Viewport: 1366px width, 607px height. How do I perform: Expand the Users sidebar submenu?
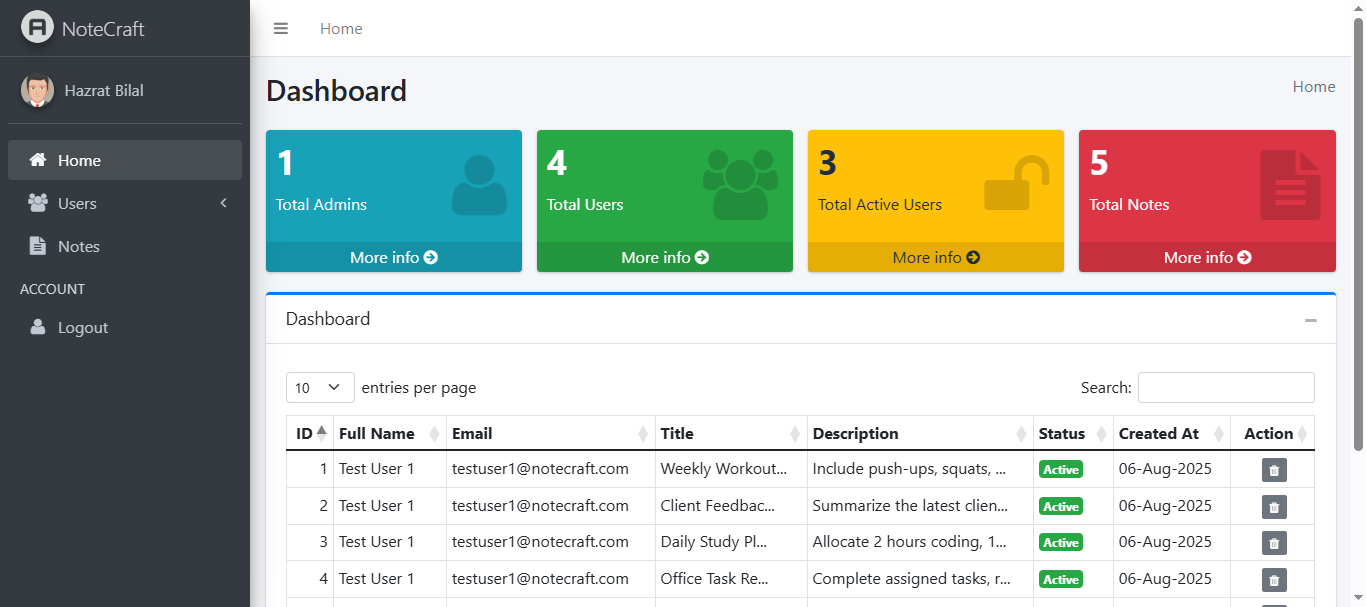[x=125, y=203]
